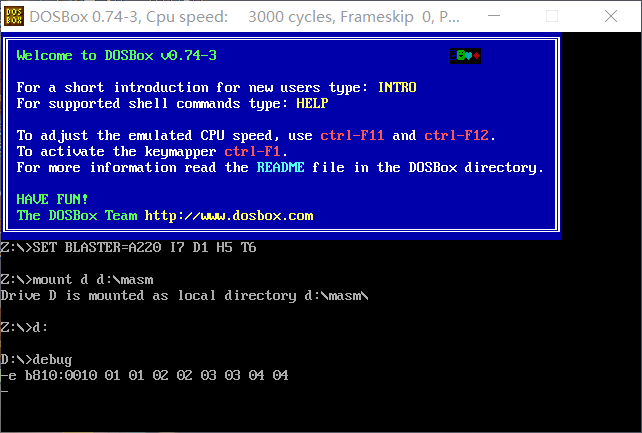Click the DOSBox logo in title bar
This screenshot has height=433, width=642.
pyautogui.click(x=14, y=16)
